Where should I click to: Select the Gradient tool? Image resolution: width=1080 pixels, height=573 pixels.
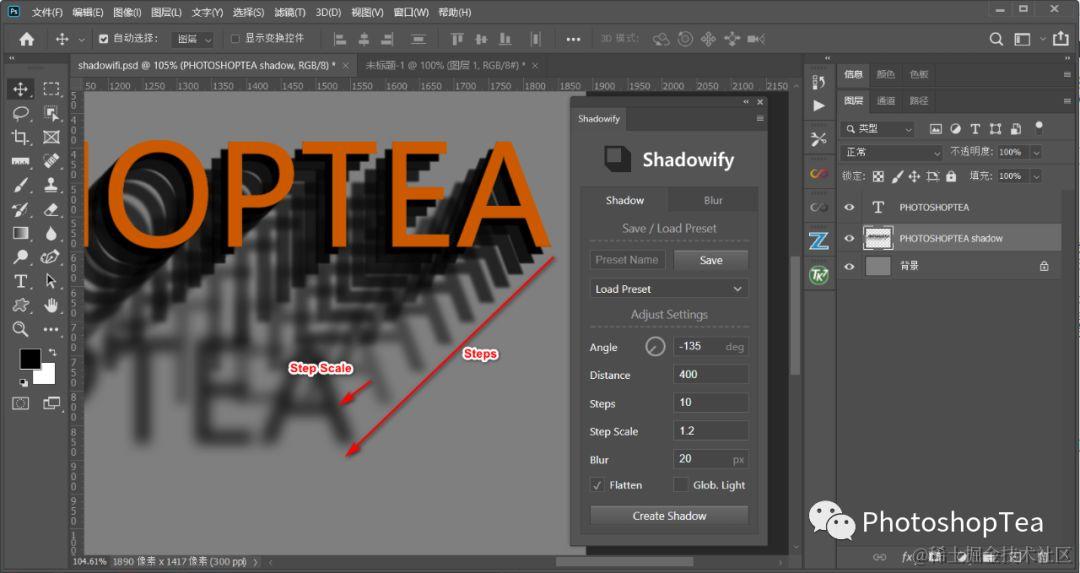pos(21,233)
